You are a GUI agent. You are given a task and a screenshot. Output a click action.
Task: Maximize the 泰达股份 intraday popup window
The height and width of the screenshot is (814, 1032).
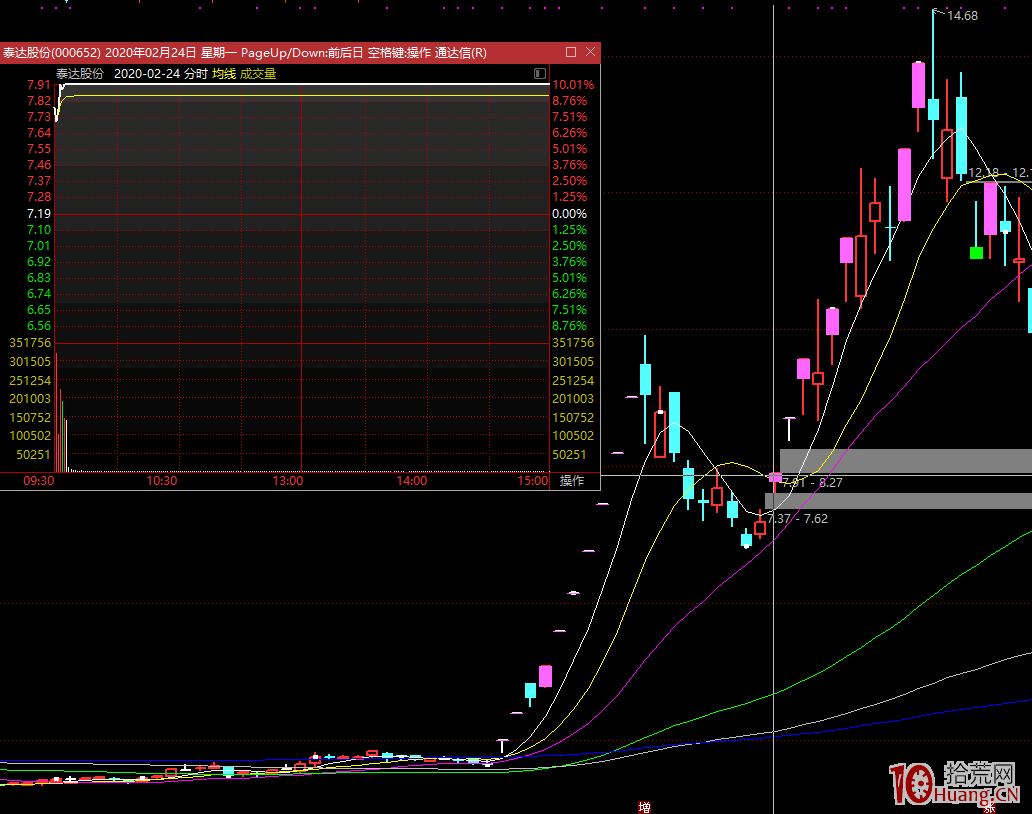[571, 52]
